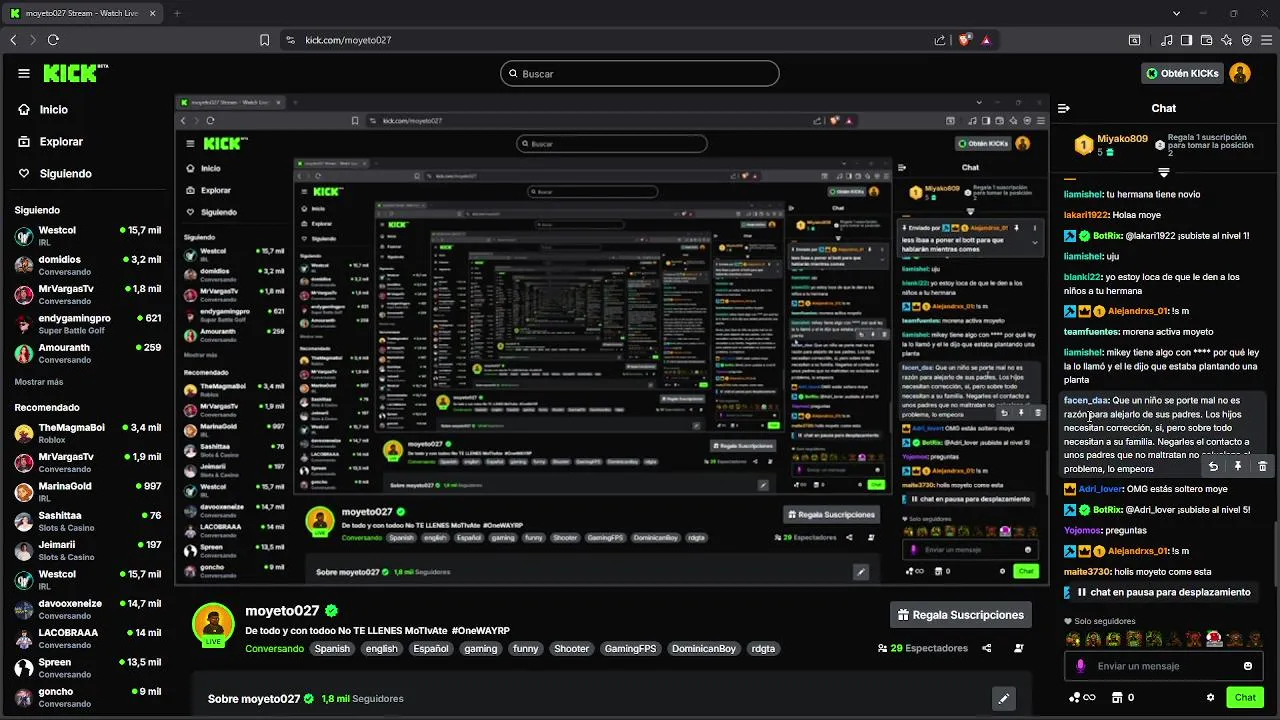Expand the following list with Mostrar más

pyautogui.click(x=39, y=382)
